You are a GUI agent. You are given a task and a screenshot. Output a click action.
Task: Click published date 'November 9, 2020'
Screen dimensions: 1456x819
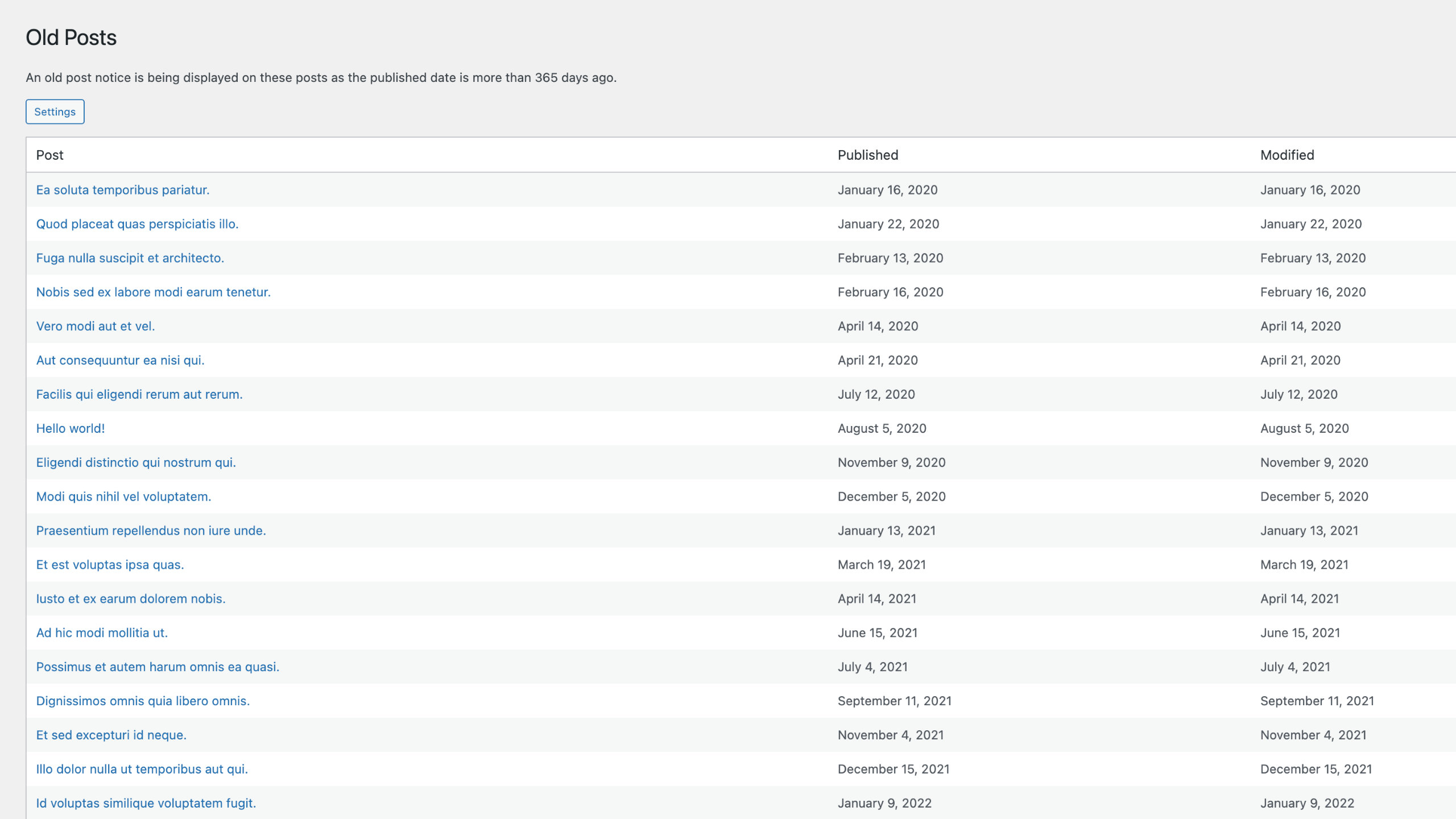(x=892, y=463)
